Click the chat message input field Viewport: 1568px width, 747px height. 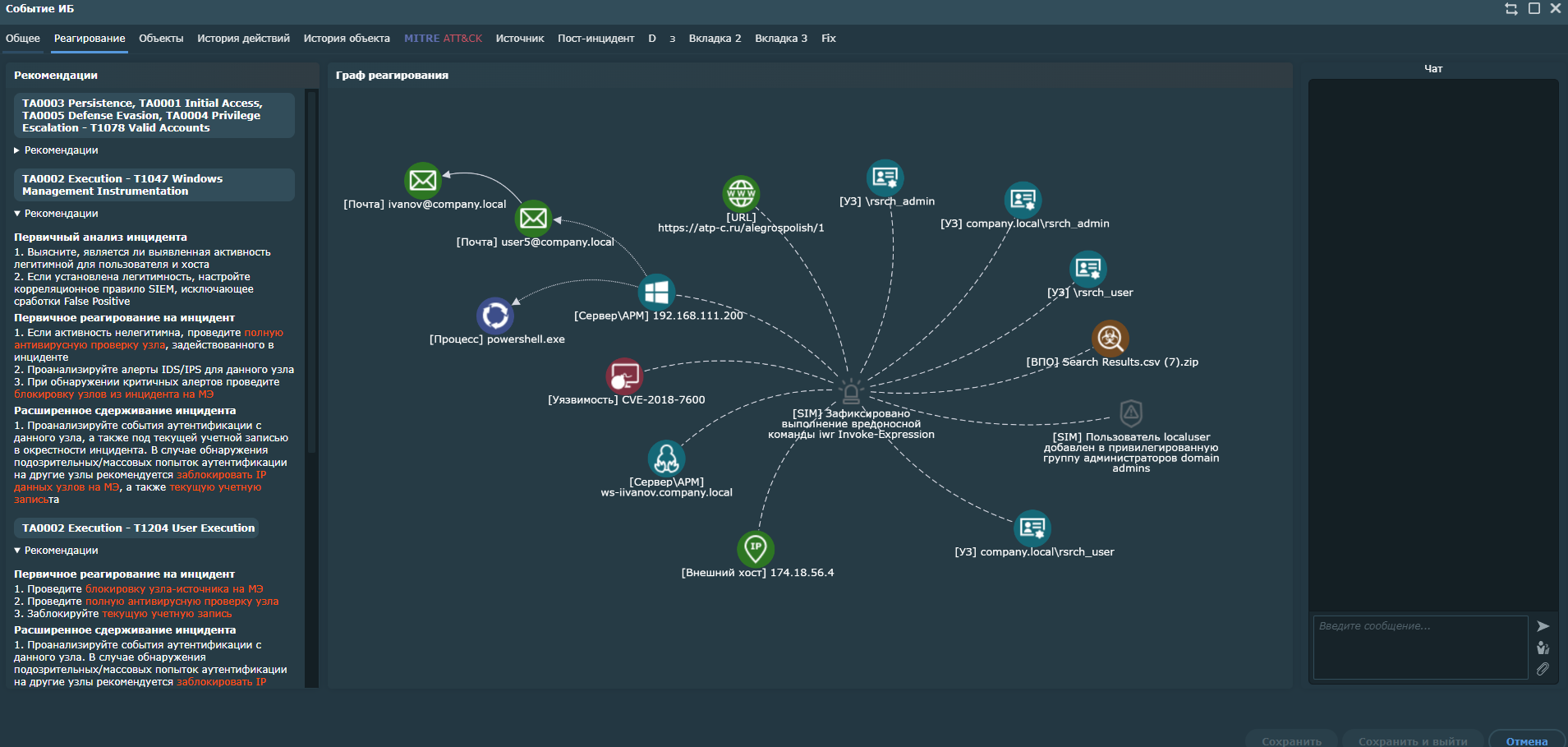[x=1421, y=648]
